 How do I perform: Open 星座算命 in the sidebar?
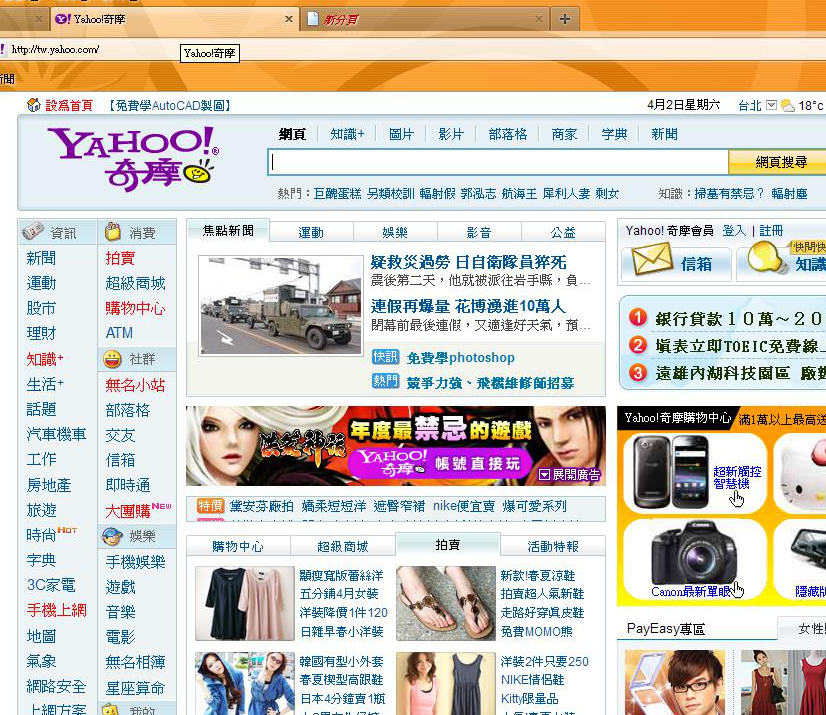click(135, 688)
